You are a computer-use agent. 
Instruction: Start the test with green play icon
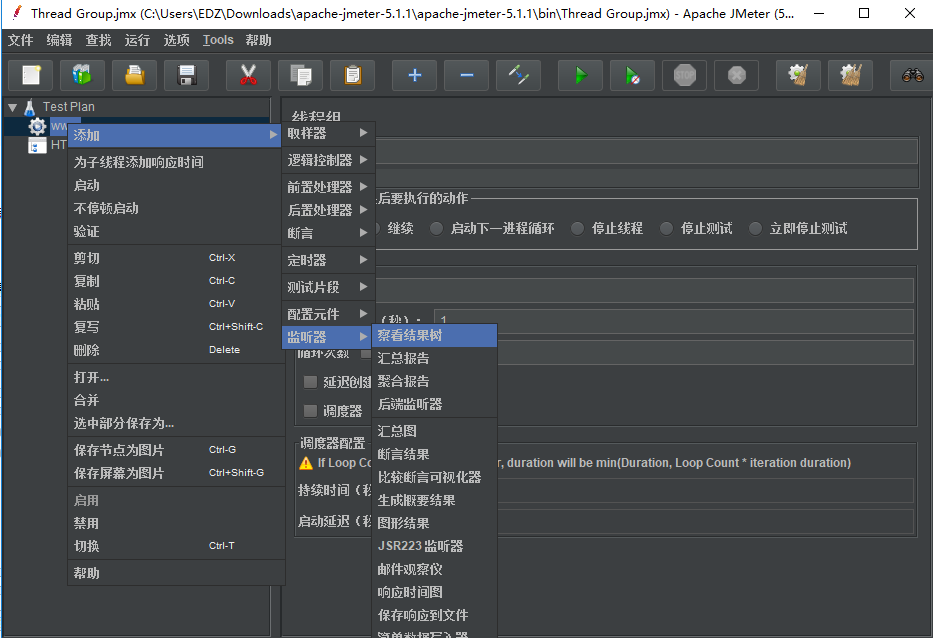pyautogui.click(x=580, y=76)
